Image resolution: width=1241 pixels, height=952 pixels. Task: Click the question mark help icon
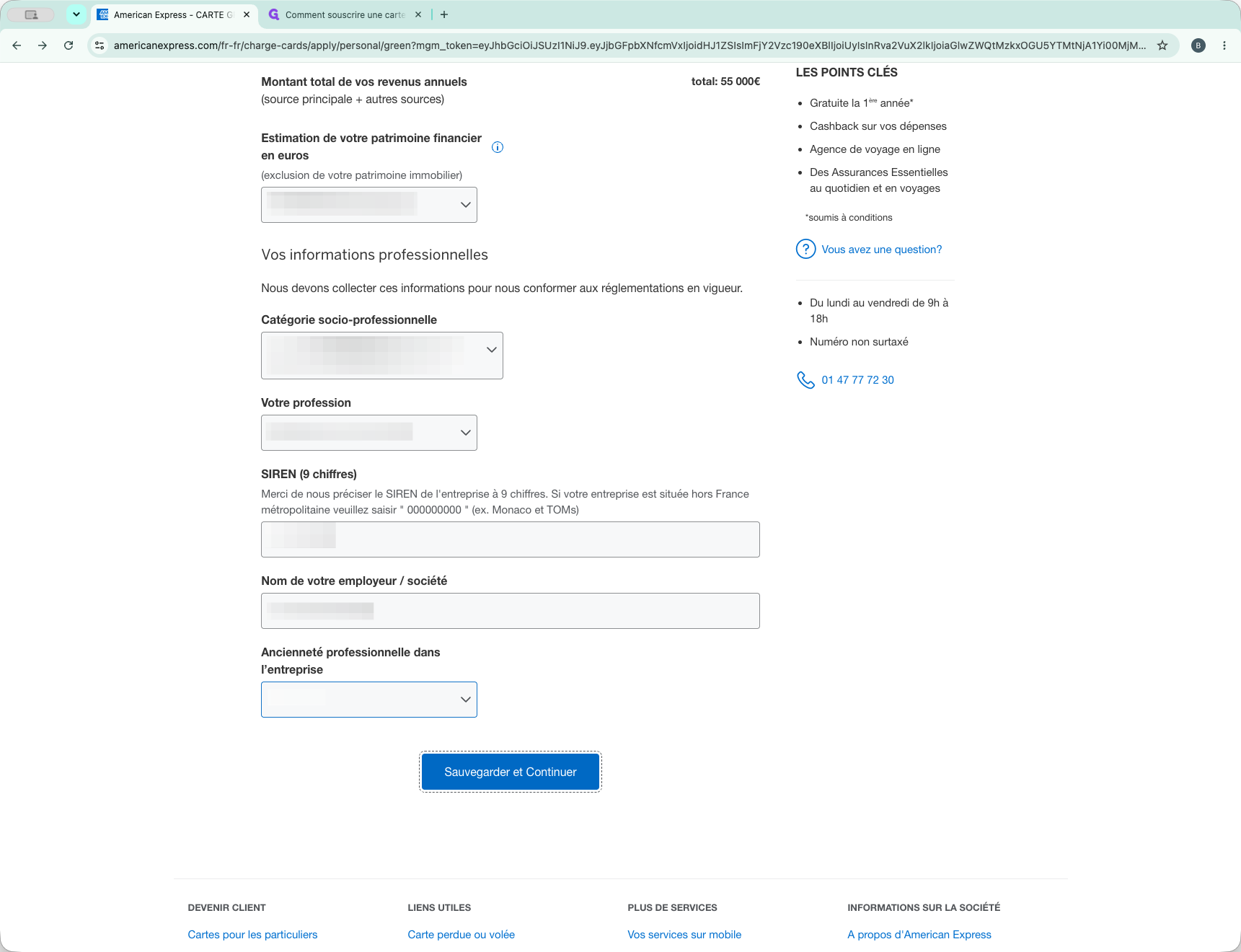[805, 249]
